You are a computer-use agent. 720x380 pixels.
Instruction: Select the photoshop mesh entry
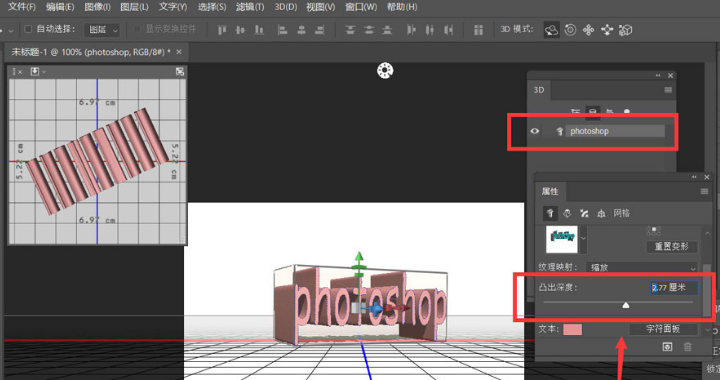pos(615,131)
